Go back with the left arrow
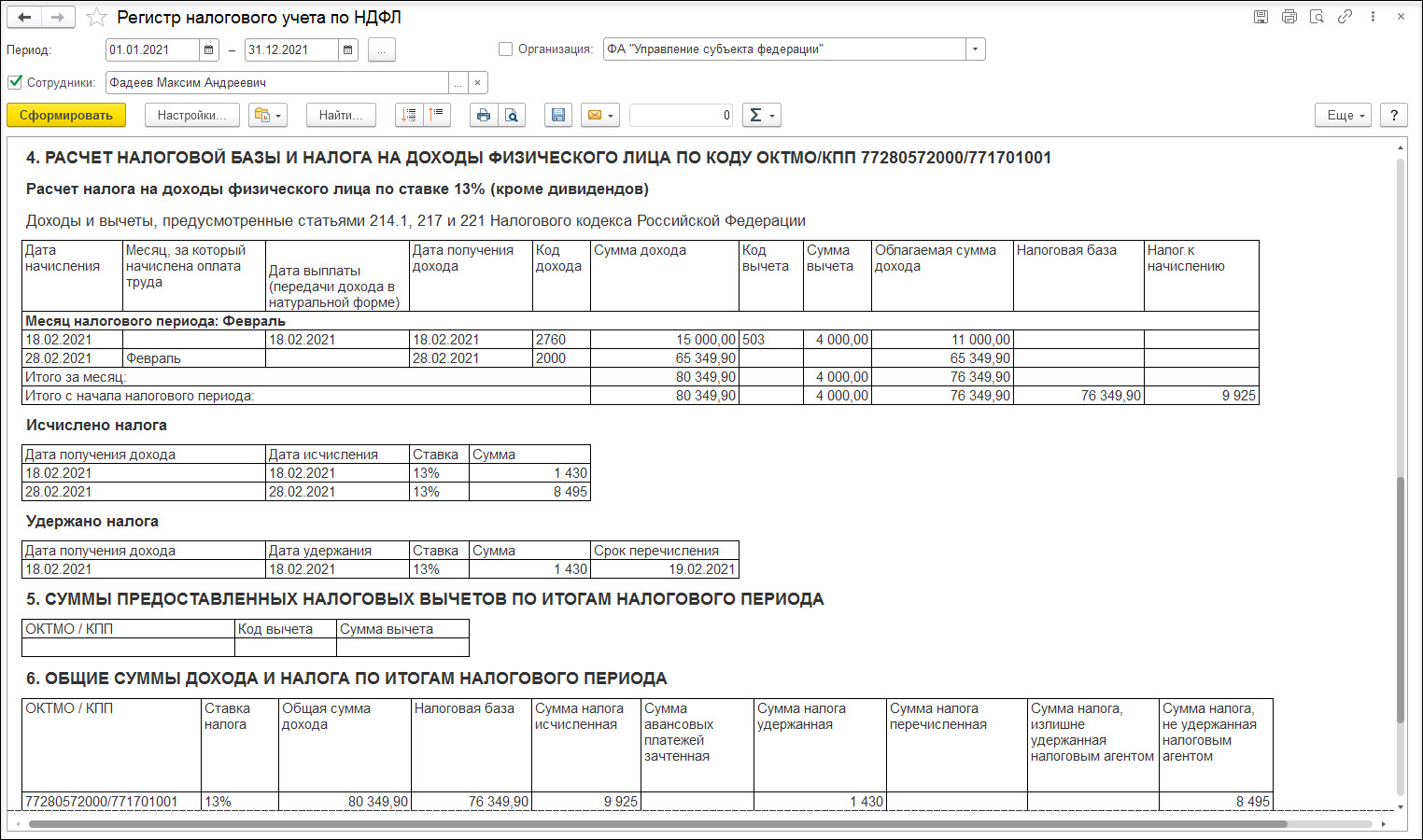 click(25, 17)
